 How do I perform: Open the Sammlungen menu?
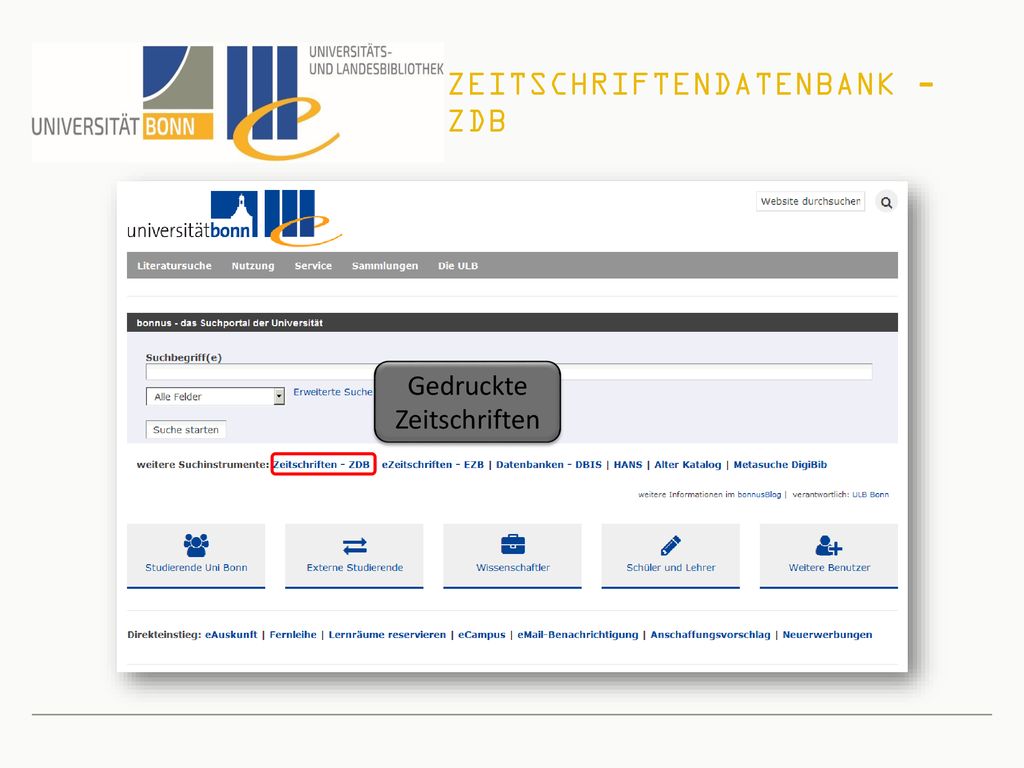(385, 266)
